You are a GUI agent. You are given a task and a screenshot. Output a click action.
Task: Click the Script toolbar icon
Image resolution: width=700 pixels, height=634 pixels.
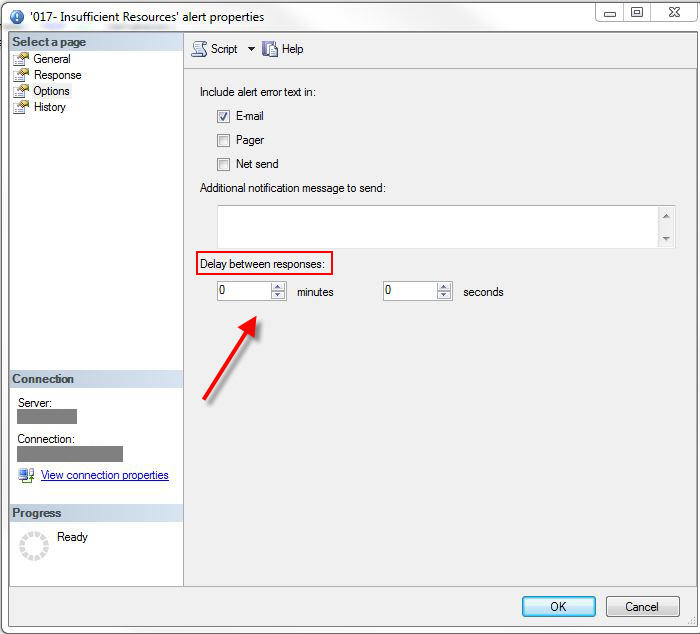tap(199, 49)
